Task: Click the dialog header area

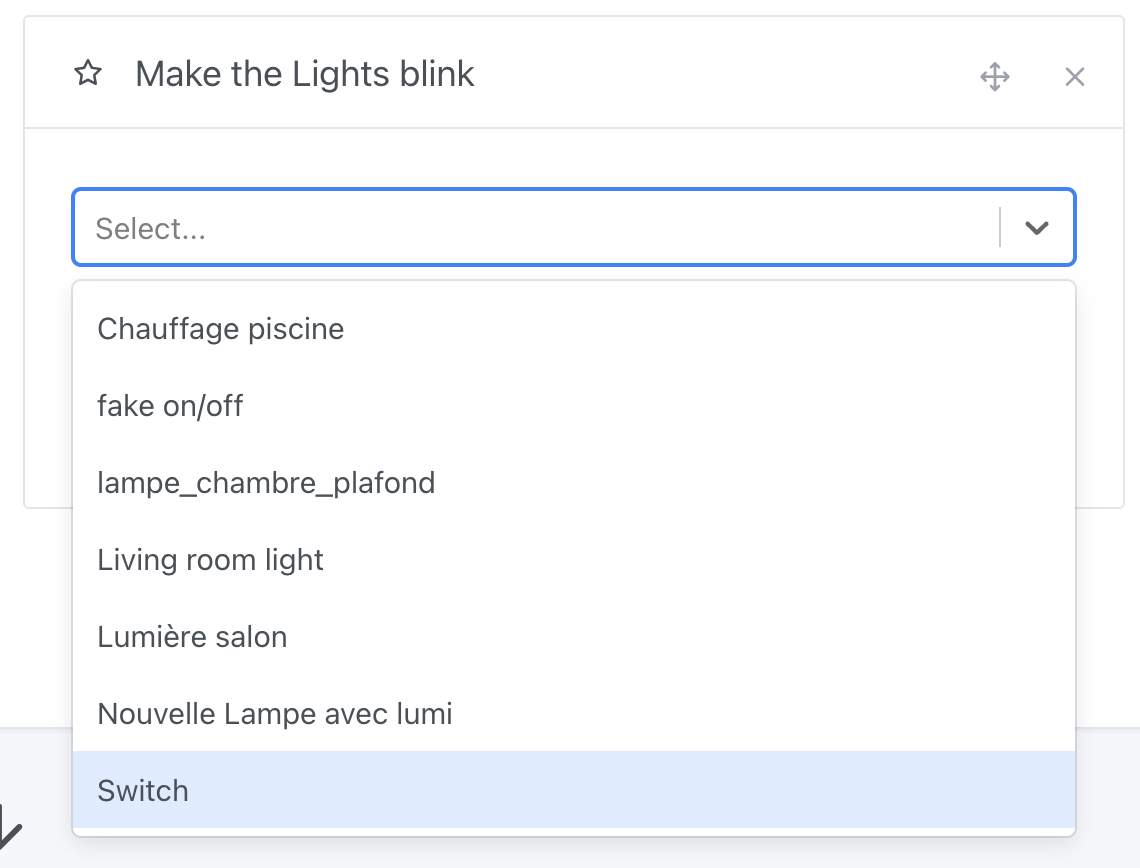Action: [600, 71]
